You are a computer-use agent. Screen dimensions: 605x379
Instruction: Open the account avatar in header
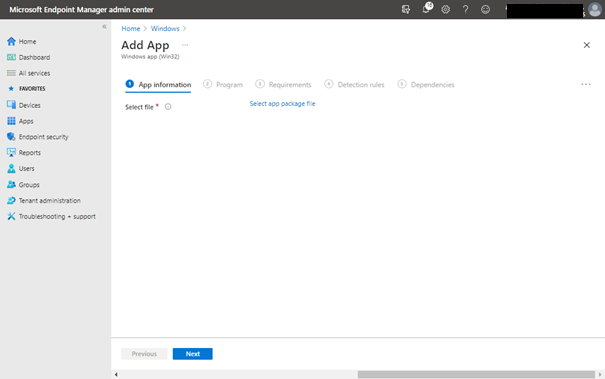tap(595, 9)
